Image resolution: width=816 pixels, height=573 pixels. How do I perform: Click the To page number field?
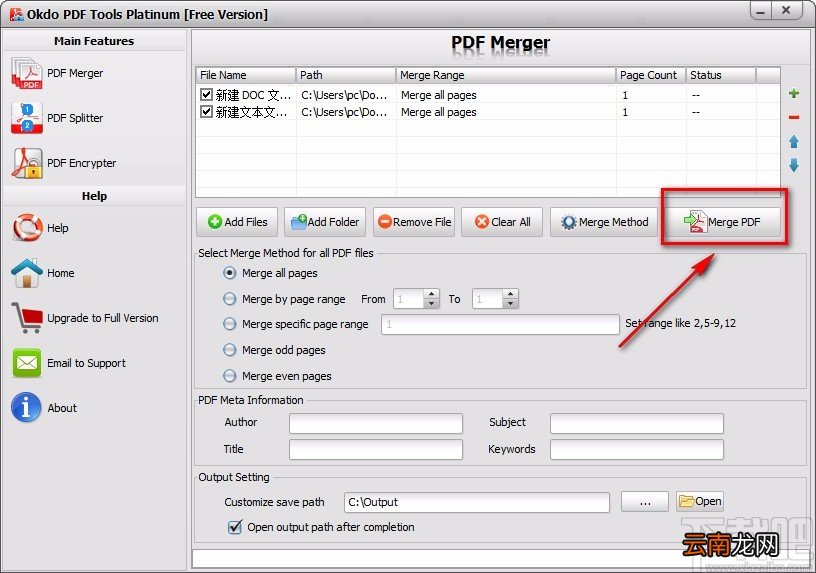(x=488, y=299)
